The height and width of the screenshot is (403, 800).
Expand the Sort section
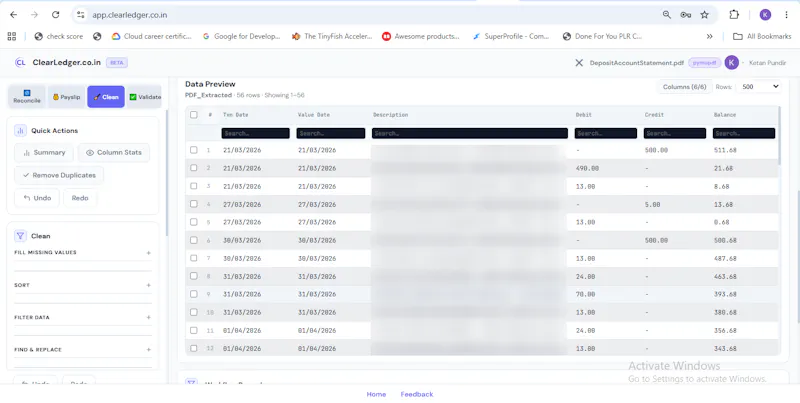pos(83,285)
